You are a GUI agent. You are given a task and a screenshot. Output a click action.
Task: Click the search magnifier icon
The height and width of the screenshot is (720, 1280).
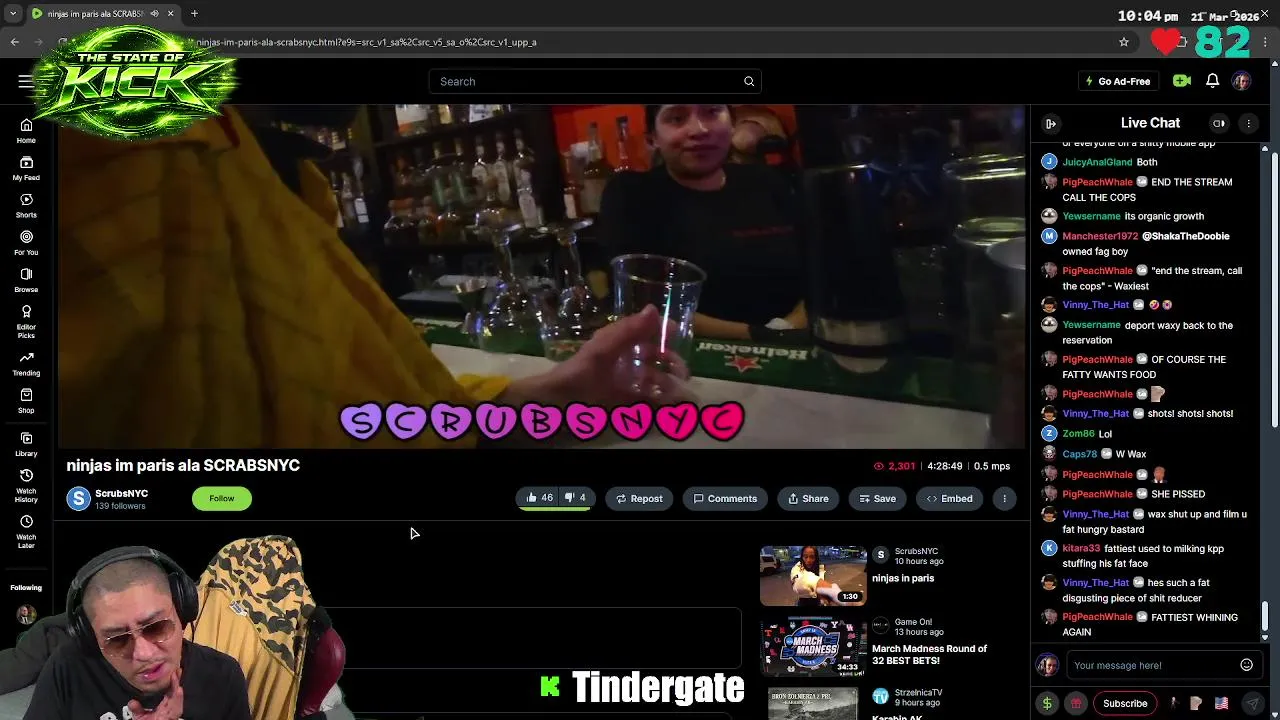[749, 81]
